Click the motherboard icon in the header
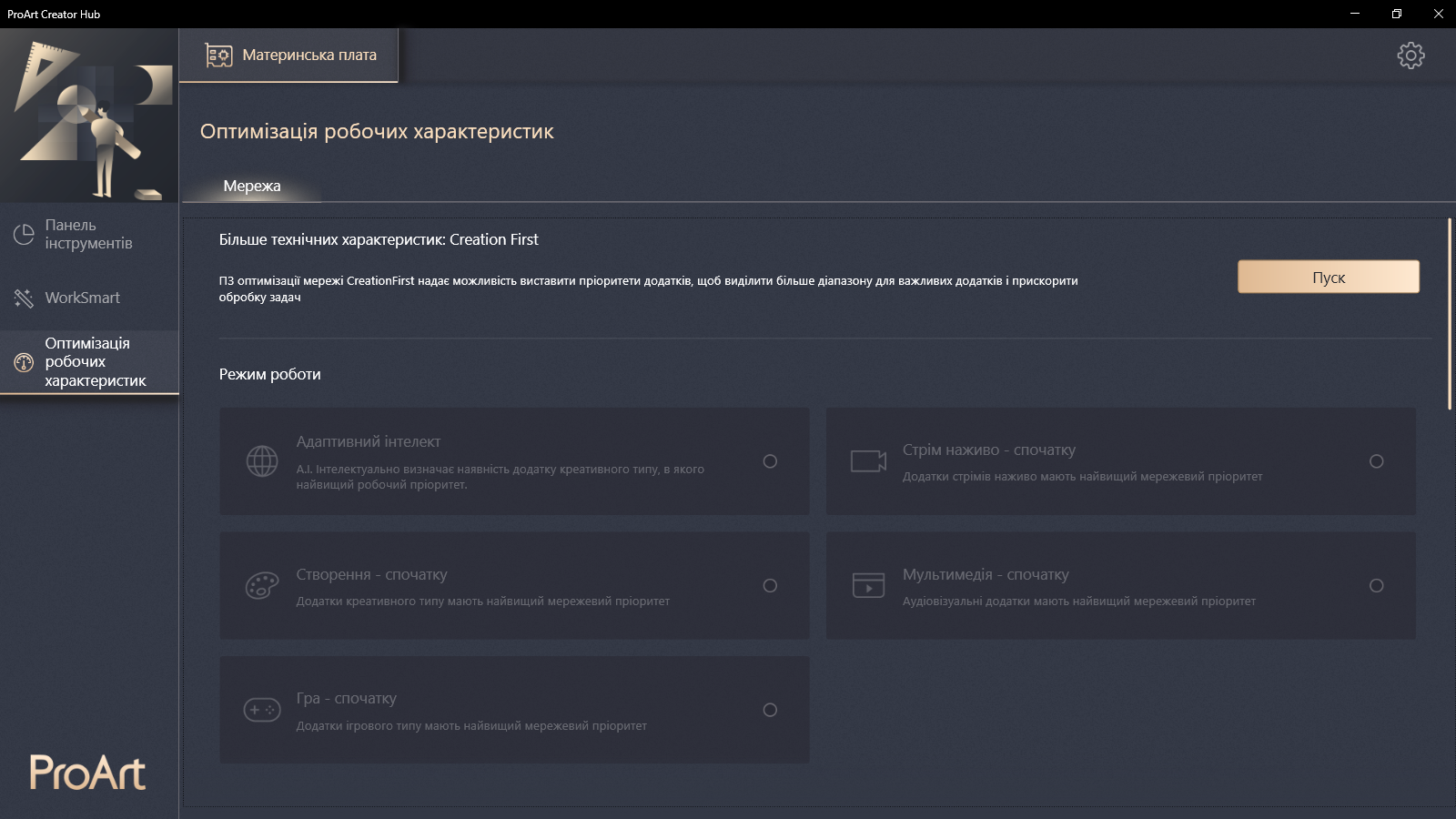This screenshot has height=819, width=1456. (218, 56)
